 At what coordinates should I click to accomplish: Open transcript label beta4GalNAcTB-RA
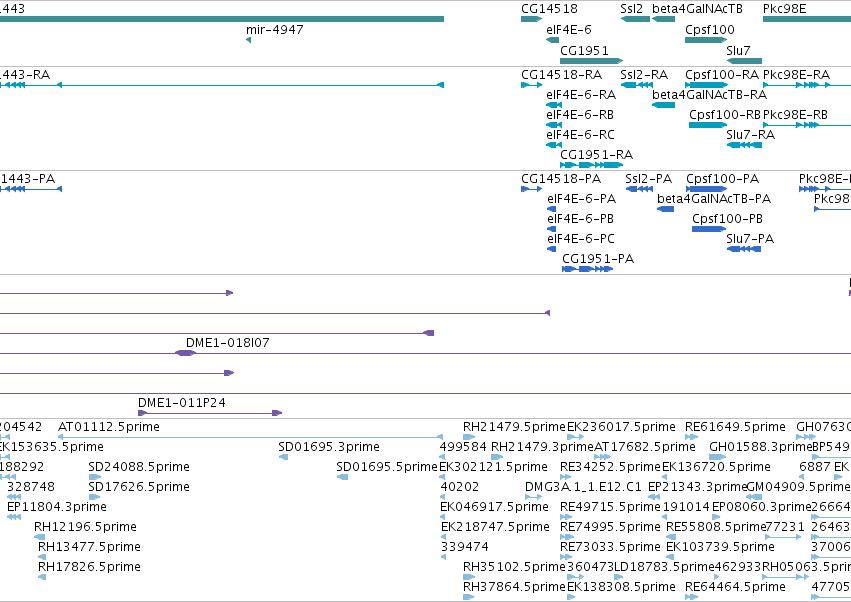coord(709,95)
